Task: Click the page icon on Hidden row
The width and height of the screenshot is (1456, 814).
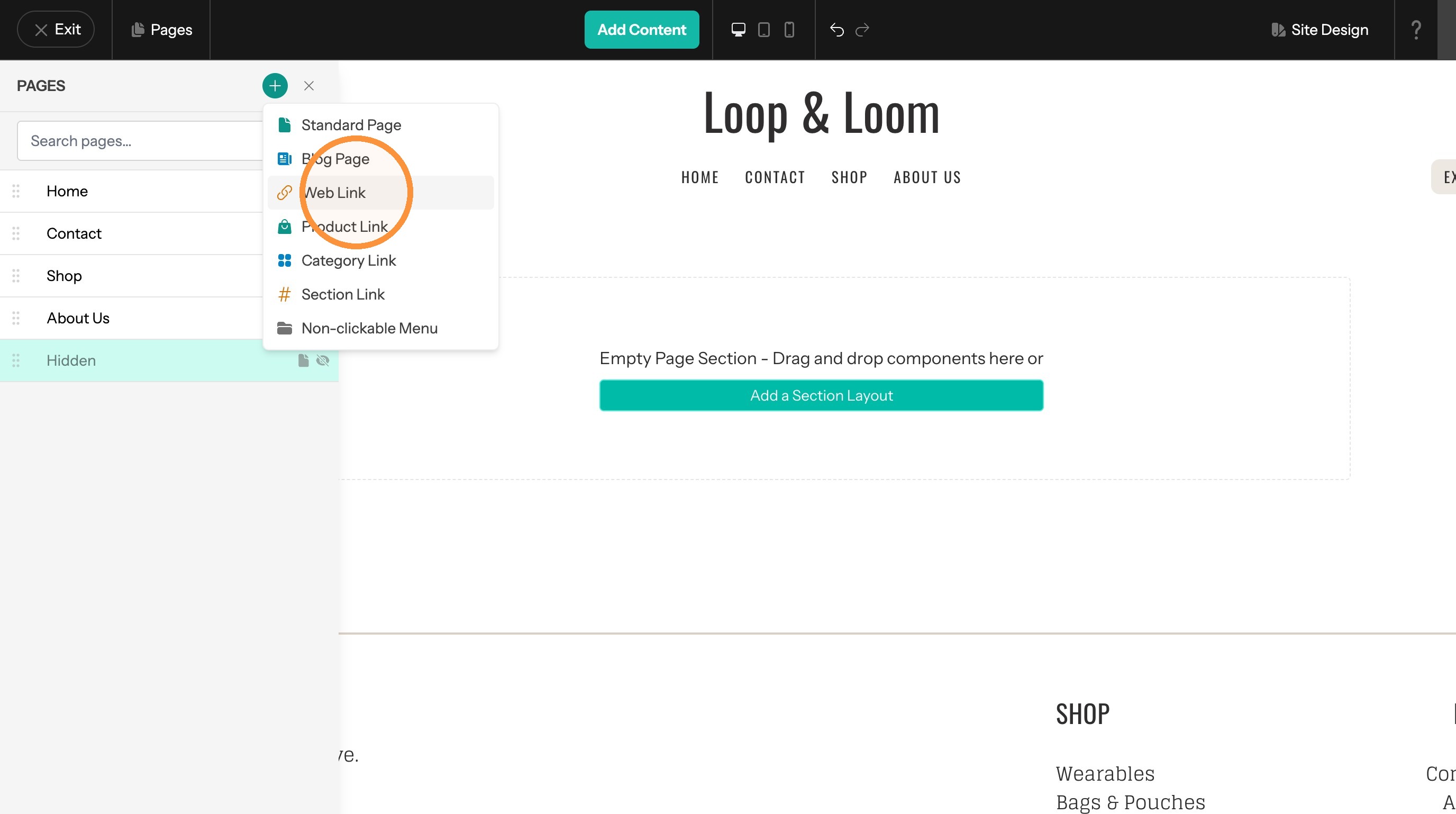Action: coord(304,360)
